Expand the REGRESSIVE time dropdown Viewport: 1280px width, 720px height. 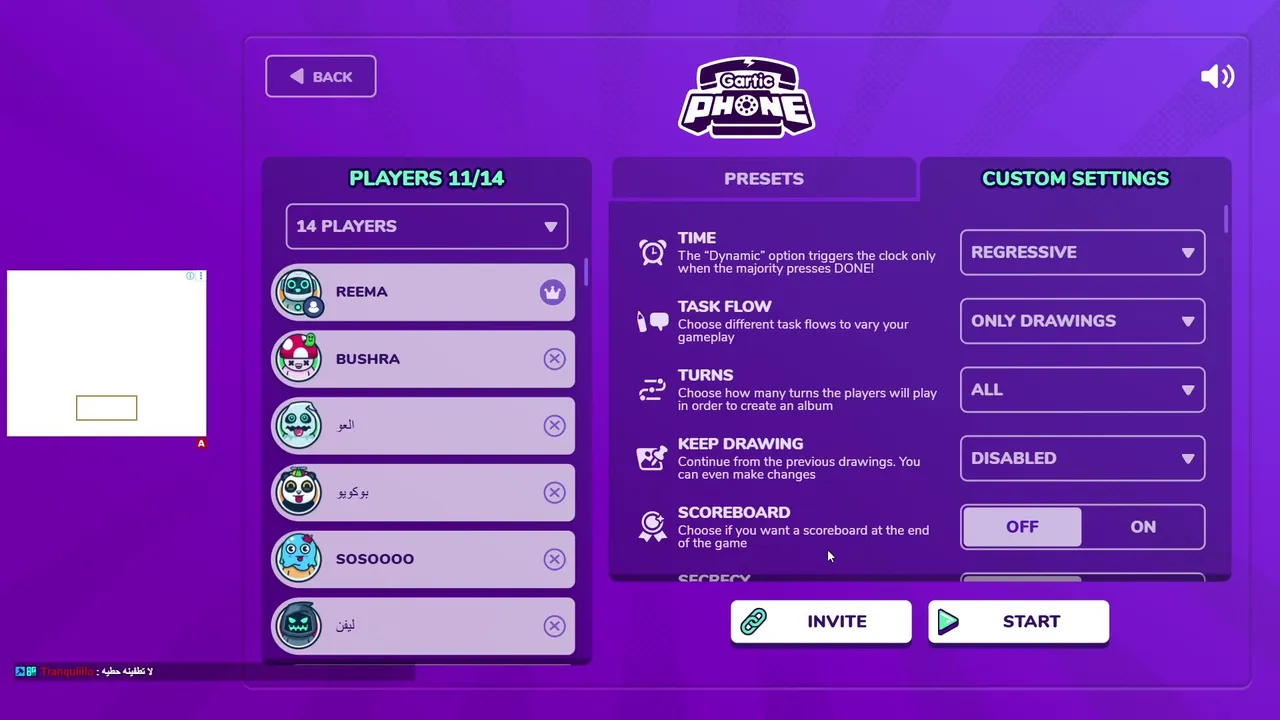coord(1082,252)
